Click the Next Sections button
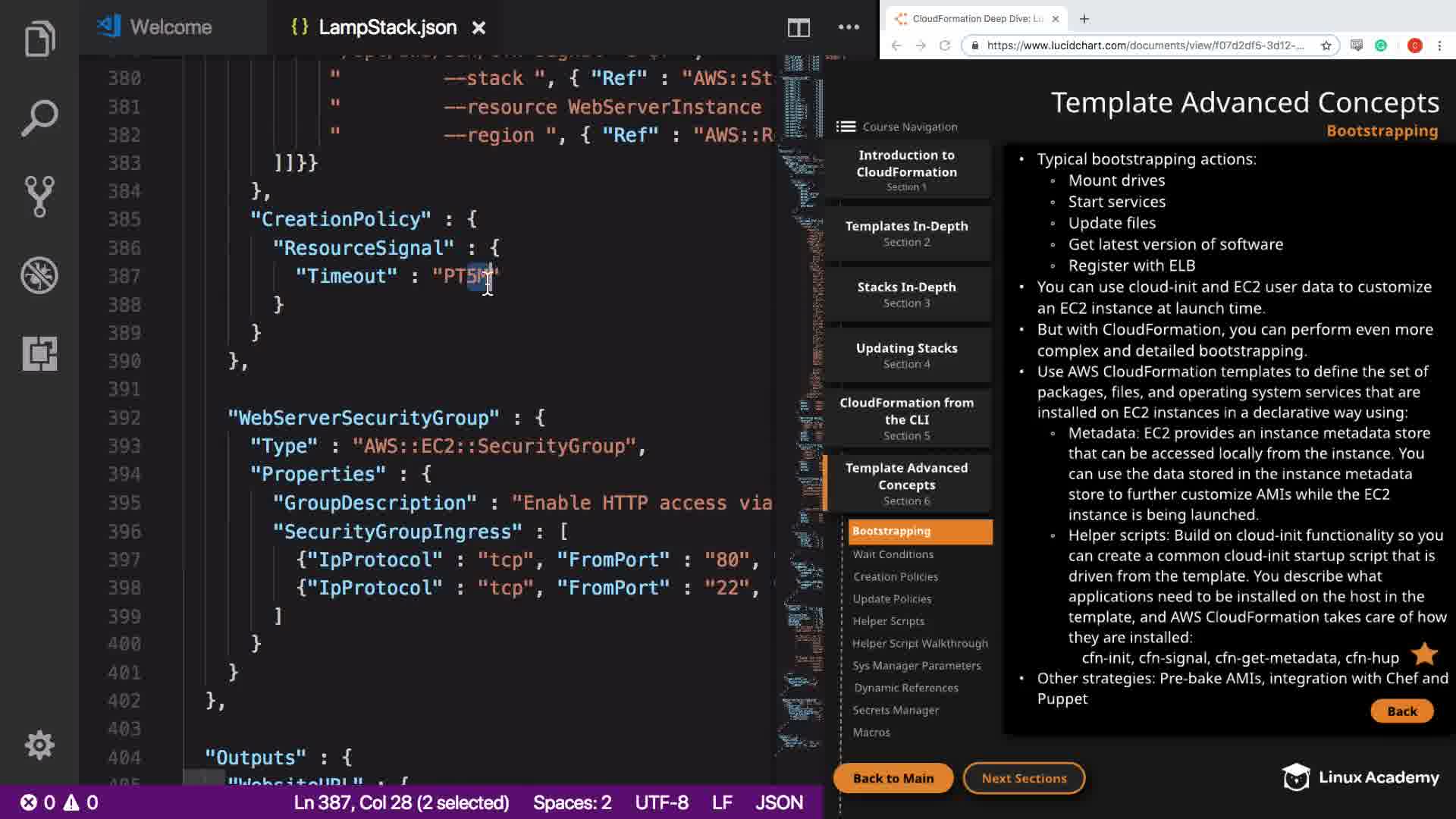 pyautogui.click(x=1024, y=778)
